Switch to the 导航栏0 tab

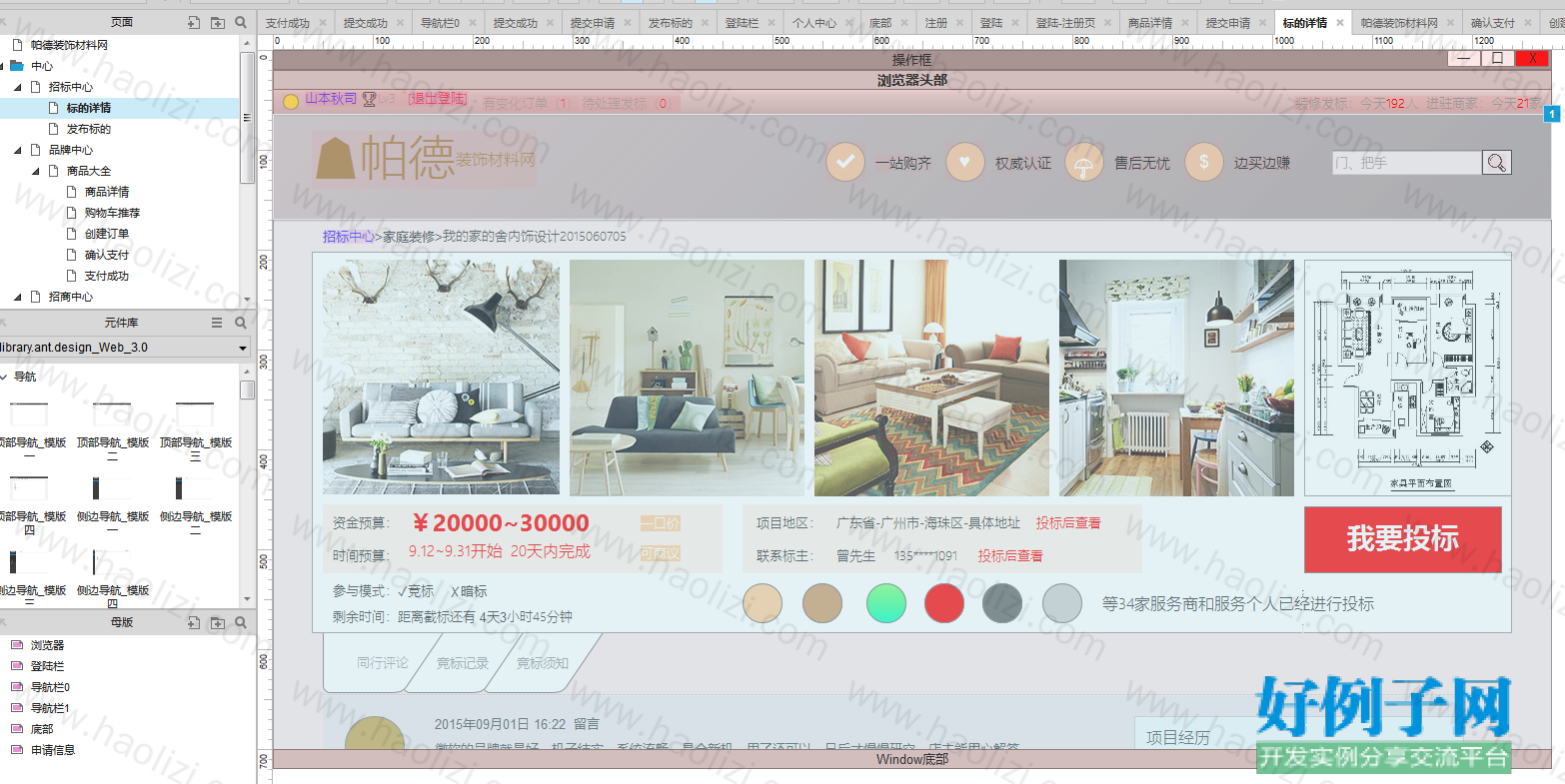(440, 23)
